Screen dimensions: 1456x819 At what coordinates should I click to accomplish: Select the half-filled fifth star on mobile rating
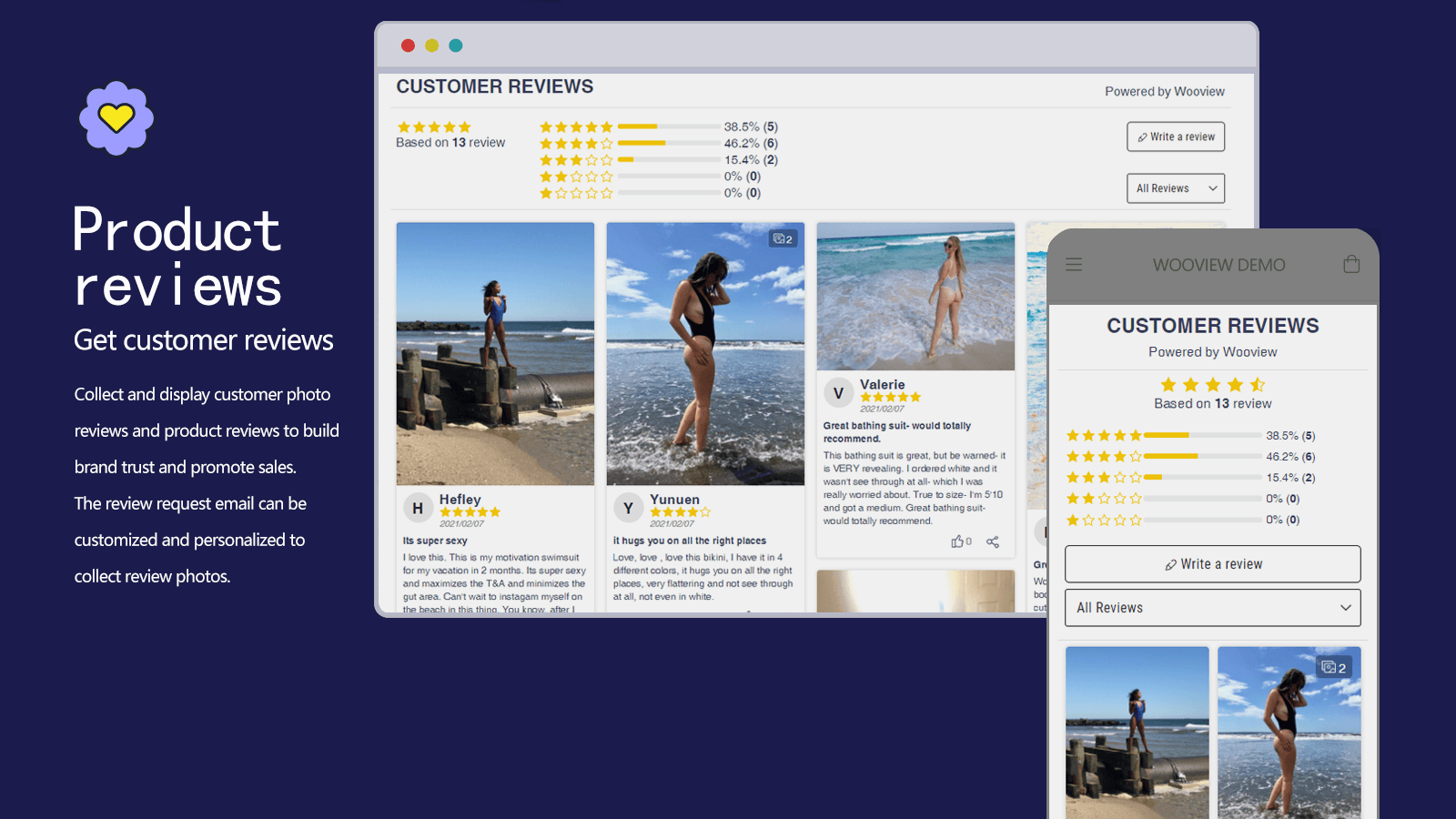tap(1259, 385)
